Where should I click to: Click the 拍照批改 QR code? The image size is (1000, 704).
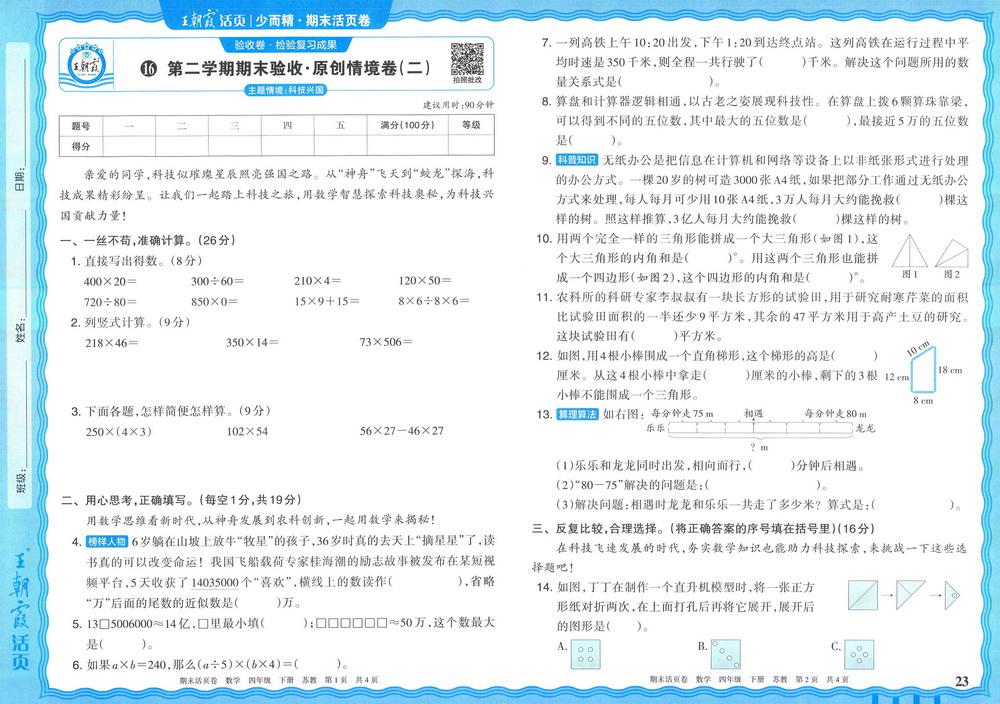[x=467, y=59]
